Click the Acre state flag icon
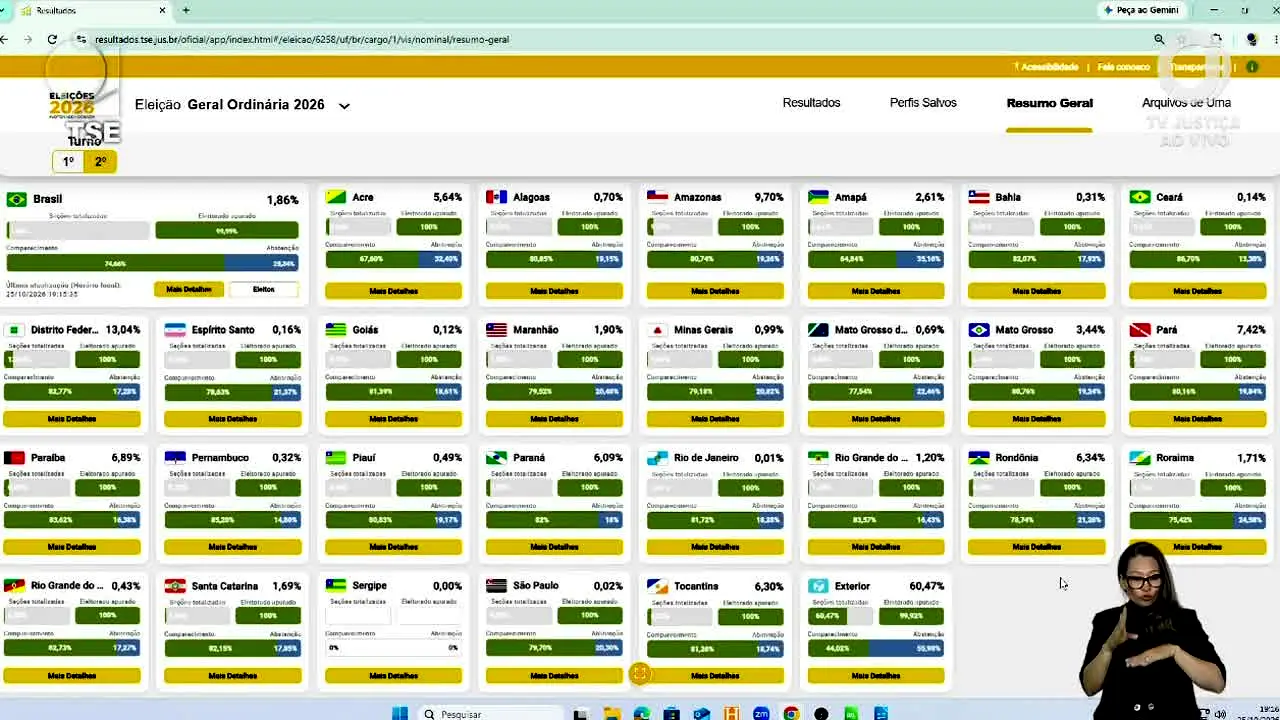The height and width of the screenshot is (720, 1280). pos(336,197)
